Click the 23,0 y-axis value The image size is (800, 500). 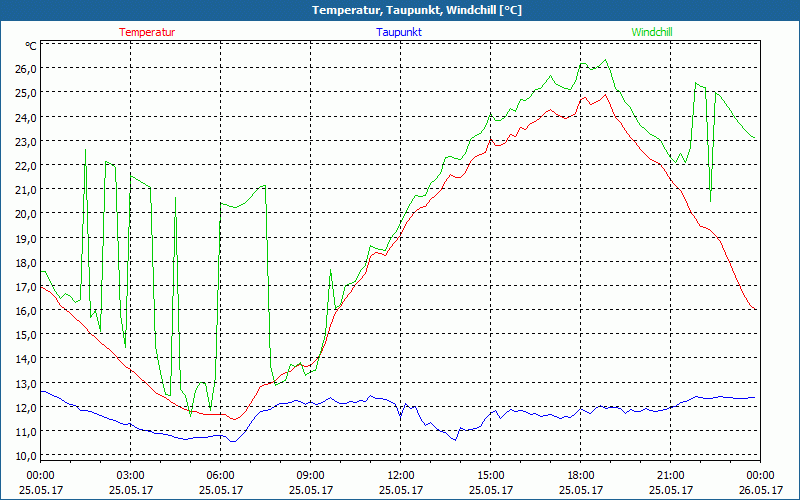[x=26, y=141]
